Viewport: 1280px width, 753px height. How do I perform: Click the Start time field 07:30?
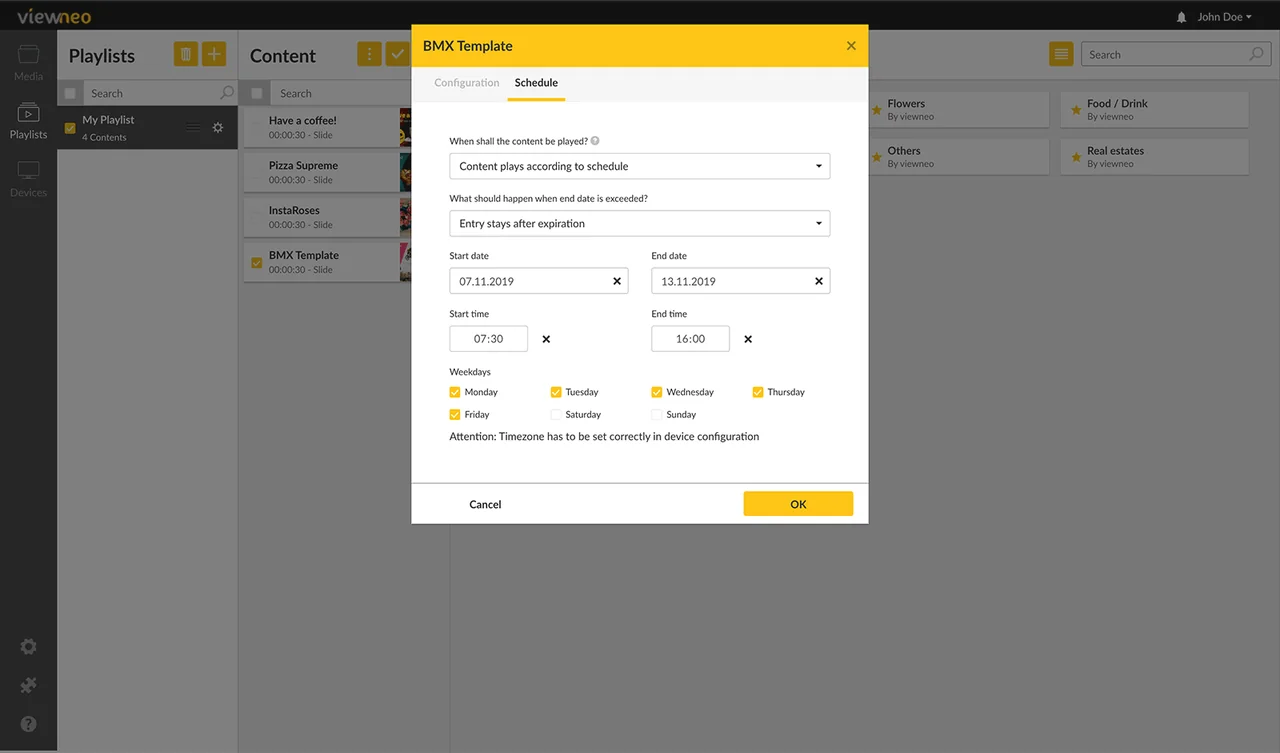point(489,339)
